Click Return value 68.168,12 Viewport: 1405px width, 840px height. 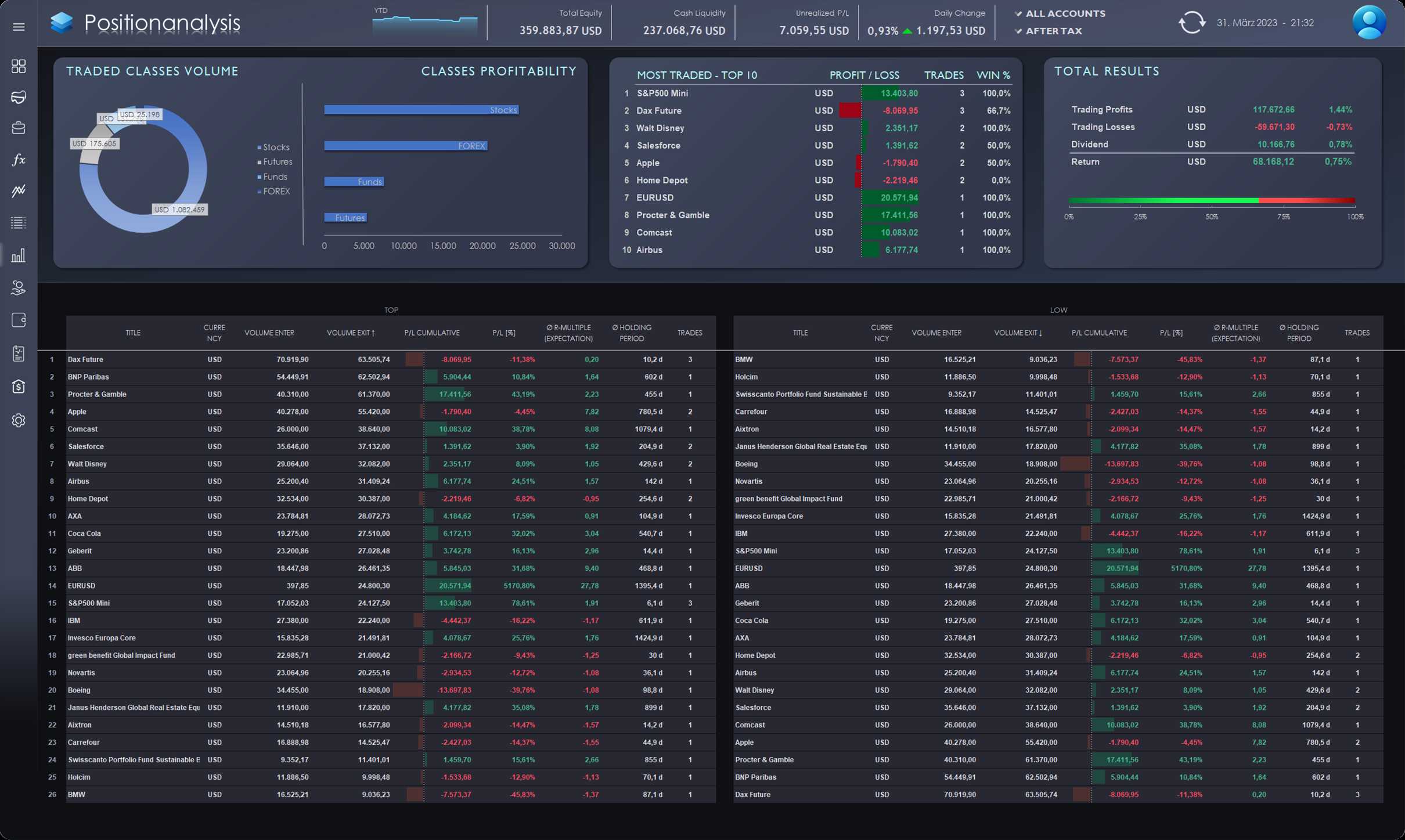pos(1273,161)
